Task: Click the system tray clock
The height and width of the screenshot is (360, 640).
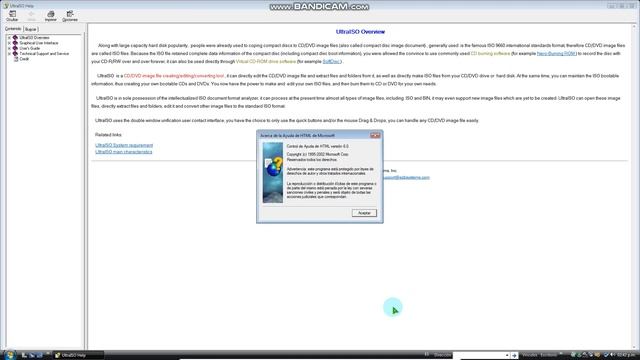Action: 625,355
